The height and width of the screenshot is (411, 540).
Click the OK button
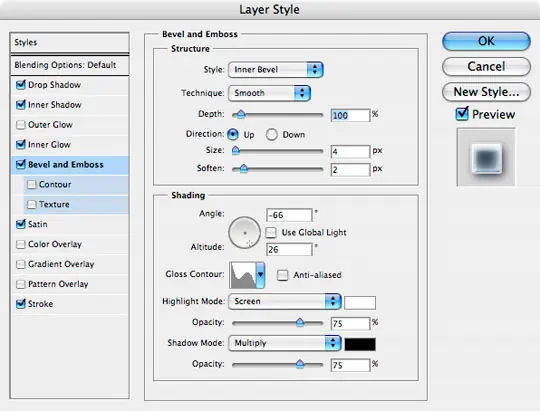(x=486, y=41)
